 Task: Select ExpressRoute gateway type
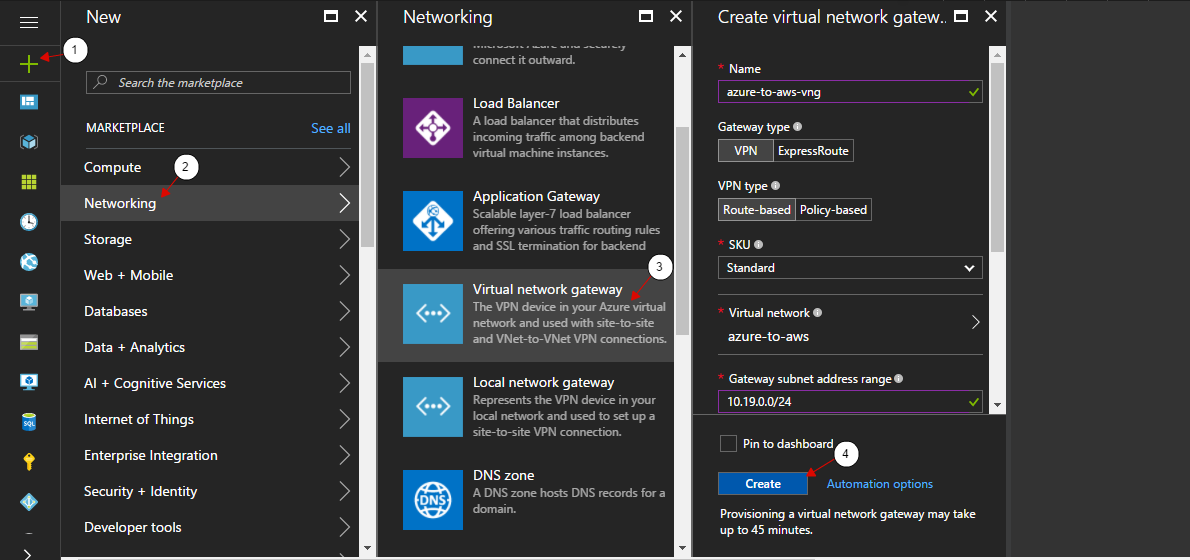pyautogui.click(x=814, y=150)
